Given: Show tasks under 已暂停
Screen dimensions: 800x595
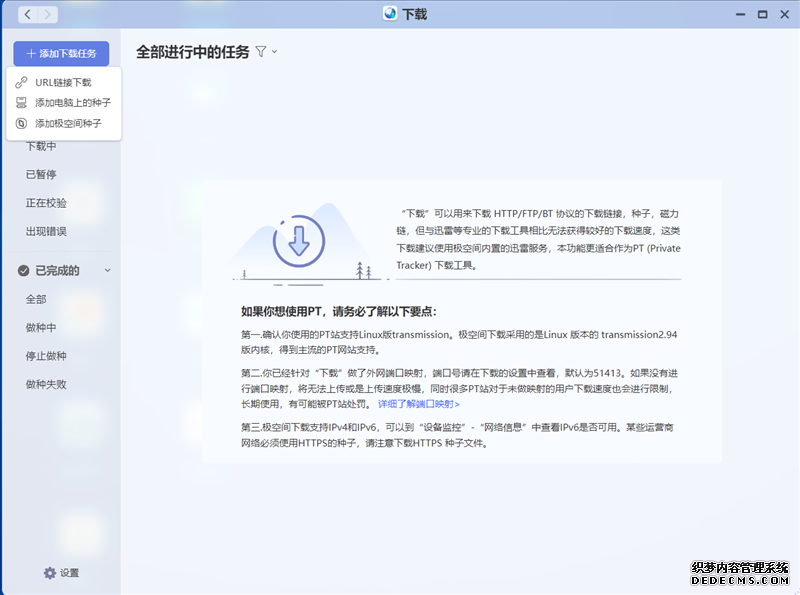Looking at the screenshot, I should (41, 174).
